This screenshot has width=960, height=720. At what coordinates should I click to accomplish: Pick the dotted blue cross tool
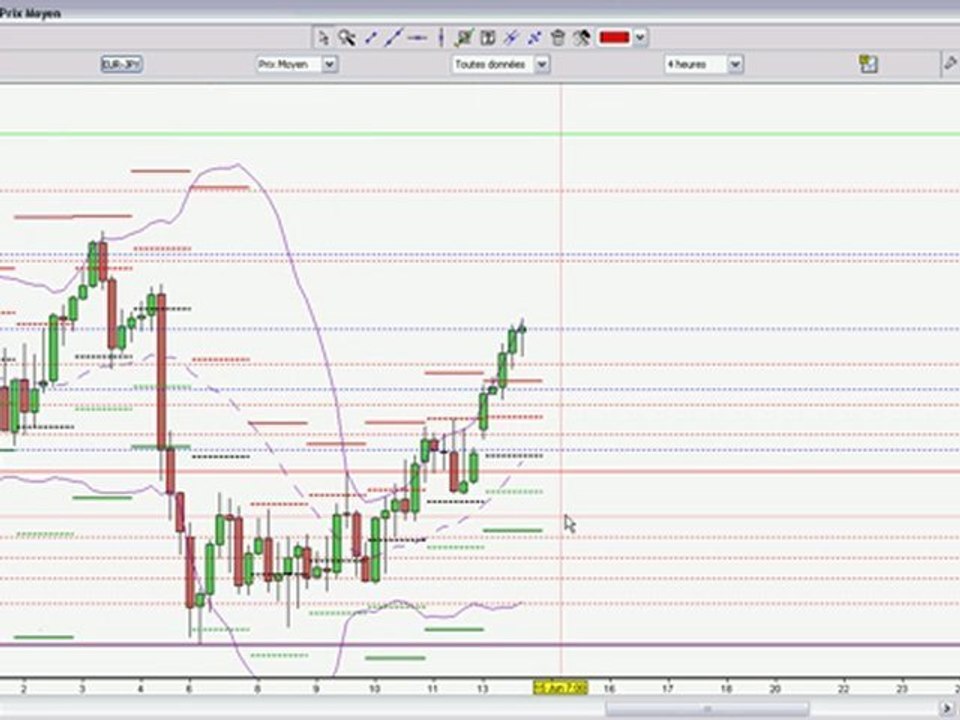coord(534,38)
